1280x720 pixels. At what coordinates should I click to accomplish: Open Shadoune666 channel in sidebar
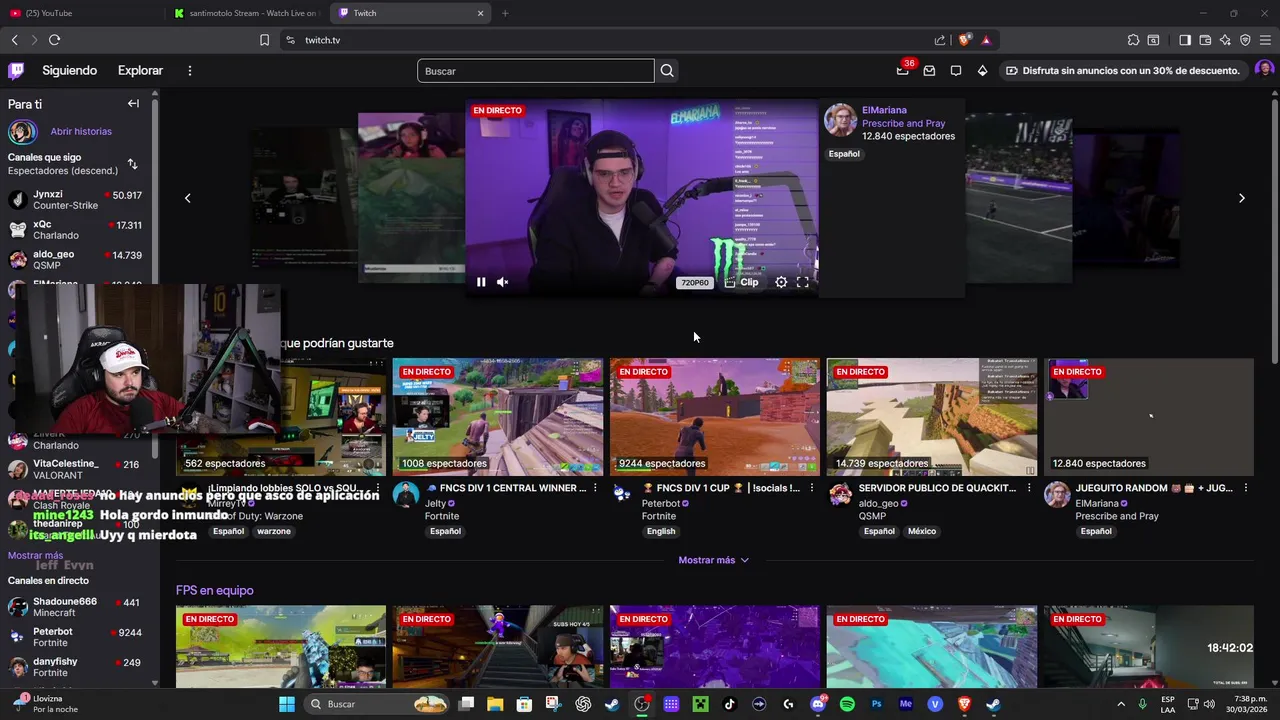tap(76, 607)
